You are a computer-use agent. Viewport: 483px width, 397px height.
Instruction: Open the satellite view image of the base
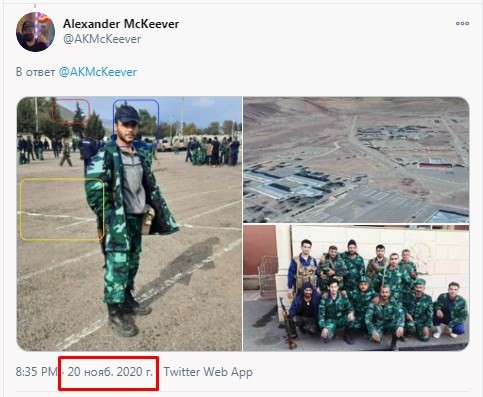pyautogui.click(x=356, y=160)
